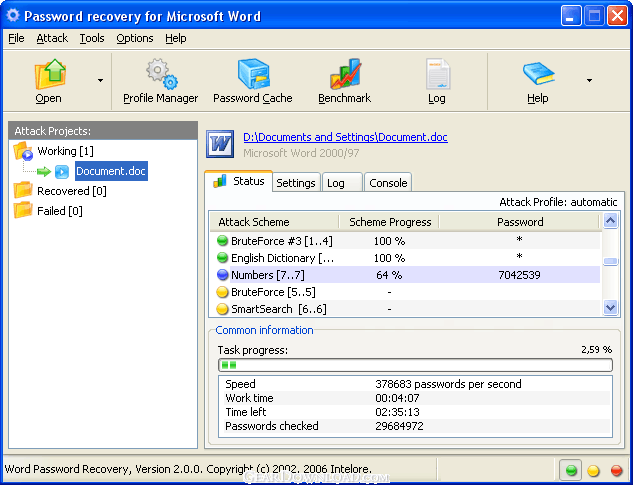Viewport: 633px width, 485px height.
Task: Click green status light in status bar
Action: tap(571, 470)
